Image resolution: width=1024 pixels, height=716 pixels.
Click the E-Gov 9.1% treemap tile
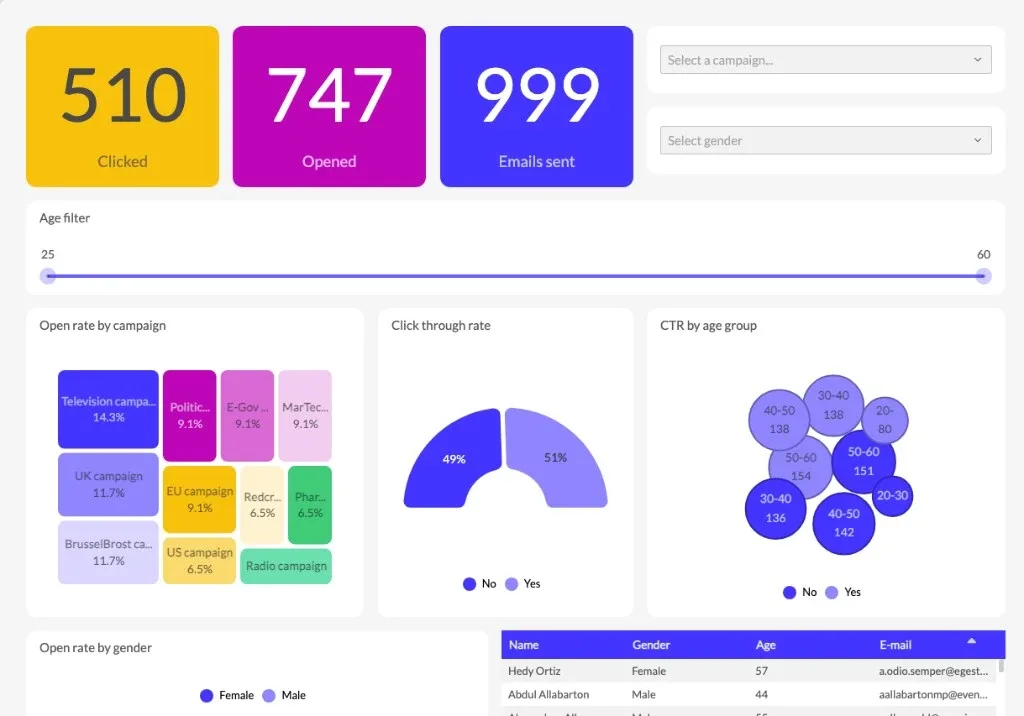(x=248, y=415)
